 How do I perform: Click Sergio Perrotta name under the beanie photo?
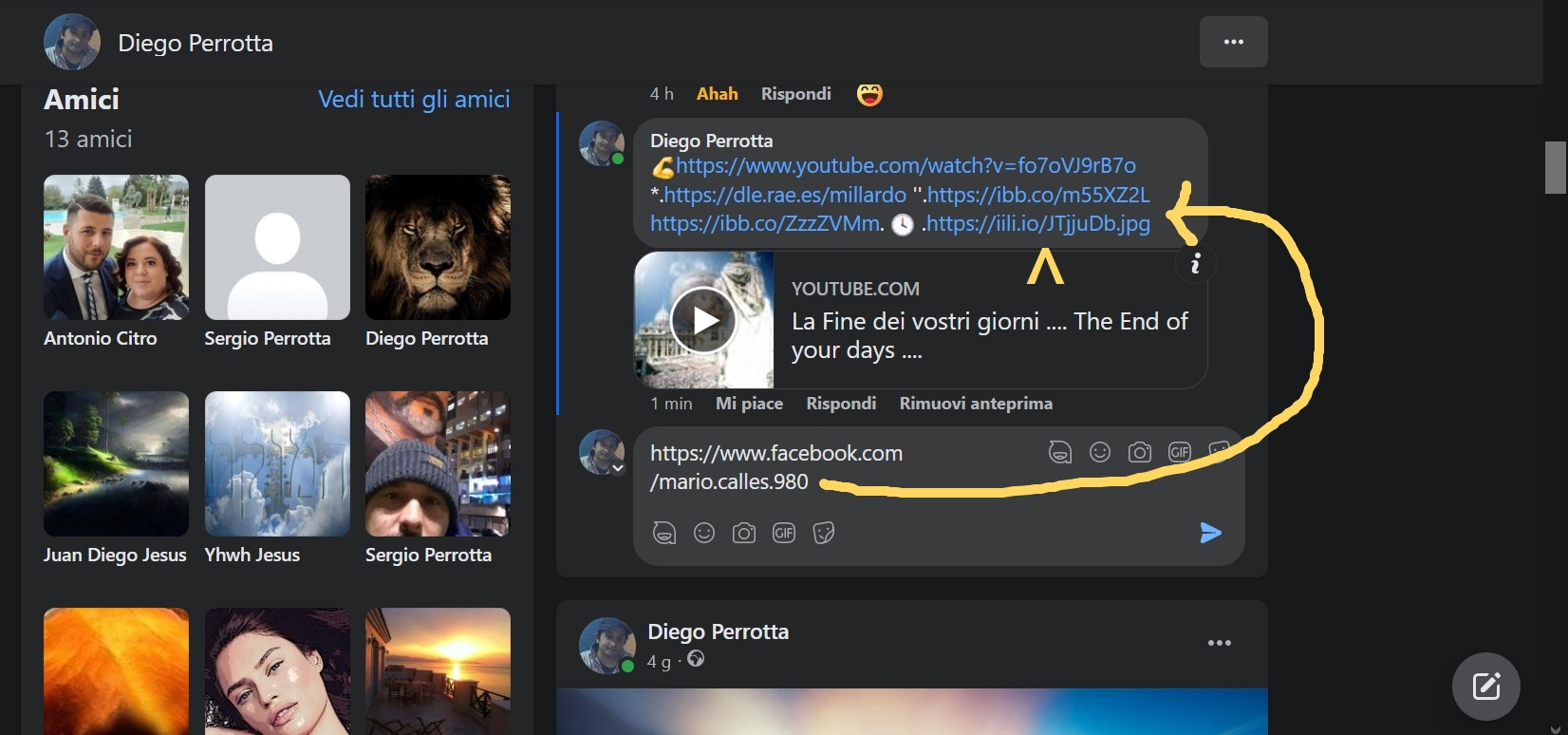pos(428,555)
